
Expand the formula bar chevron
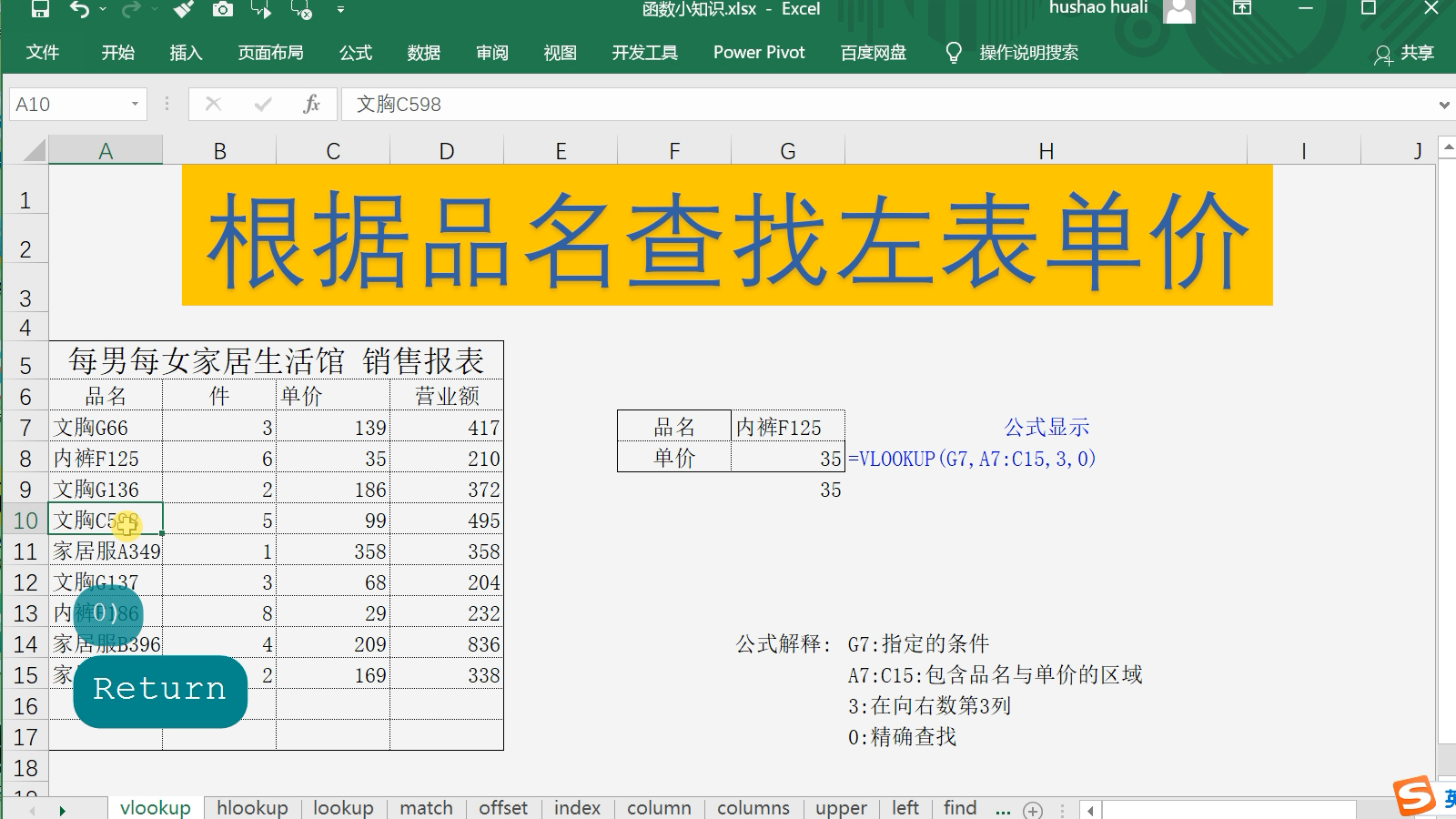click(x=1444, y=105)
